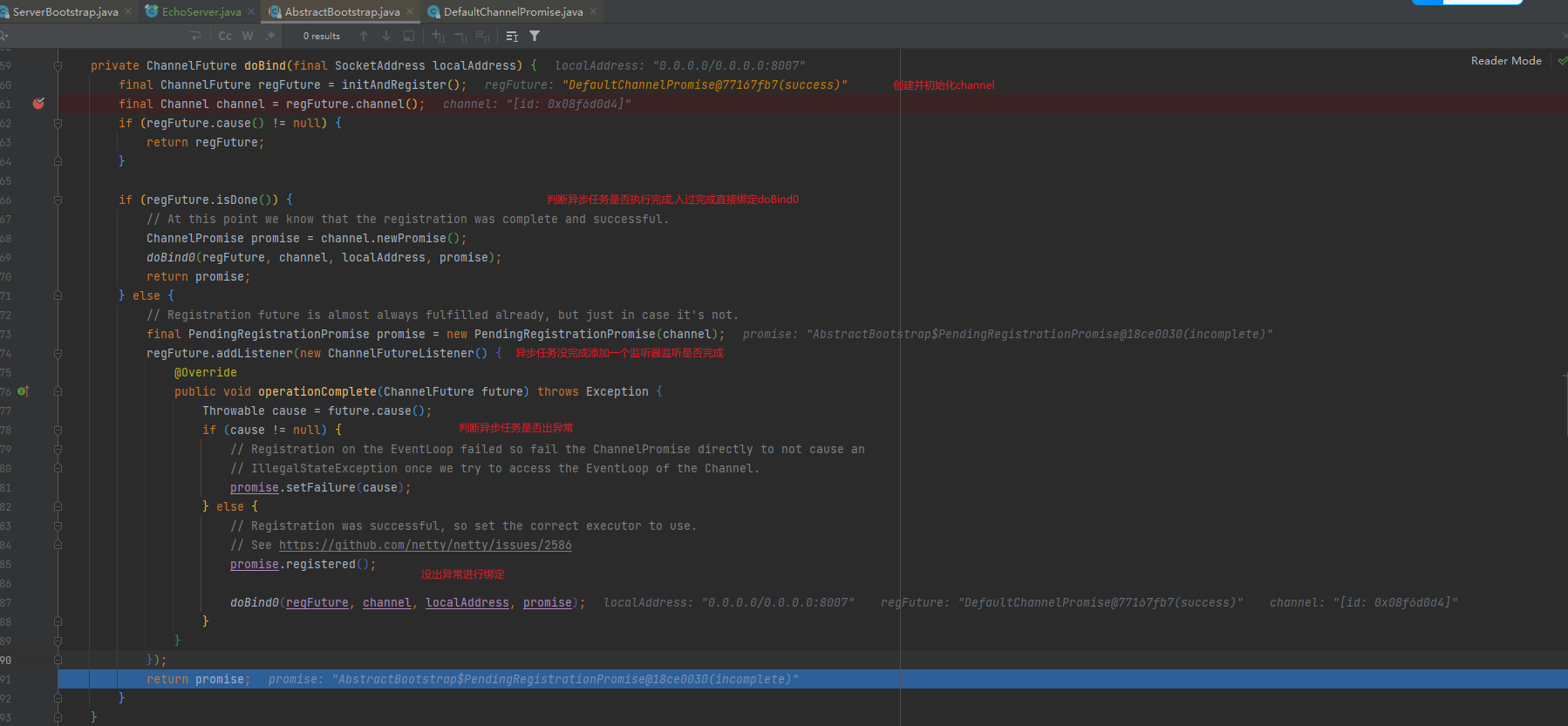Toggle Reader Mode in editor
This screenshot has width=1568, height=726.
1506,60
